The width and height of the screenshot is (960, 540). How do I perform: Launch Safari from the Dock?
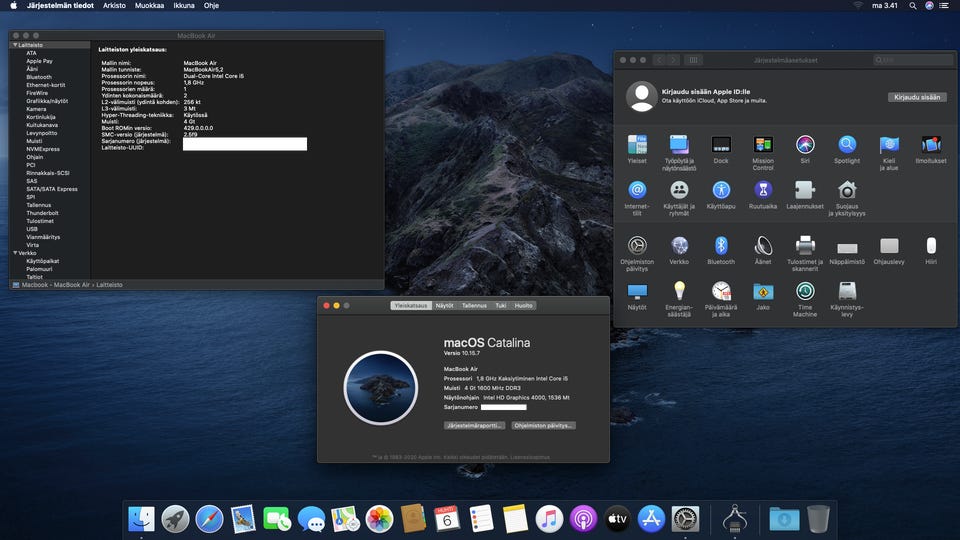(x=209, y=518)
